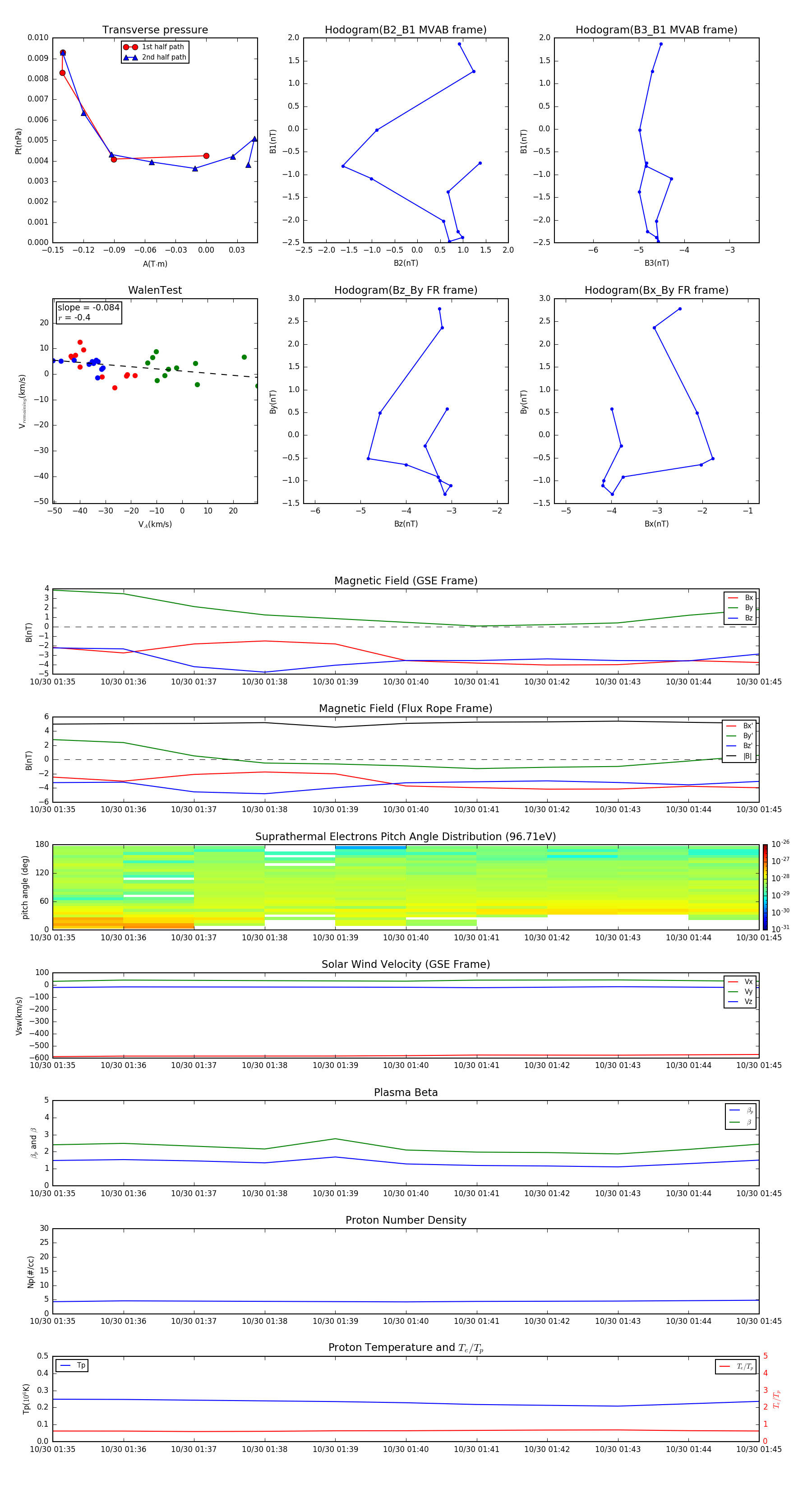Click the 'Np(#/cc)' axis label

pos(31,1271)
